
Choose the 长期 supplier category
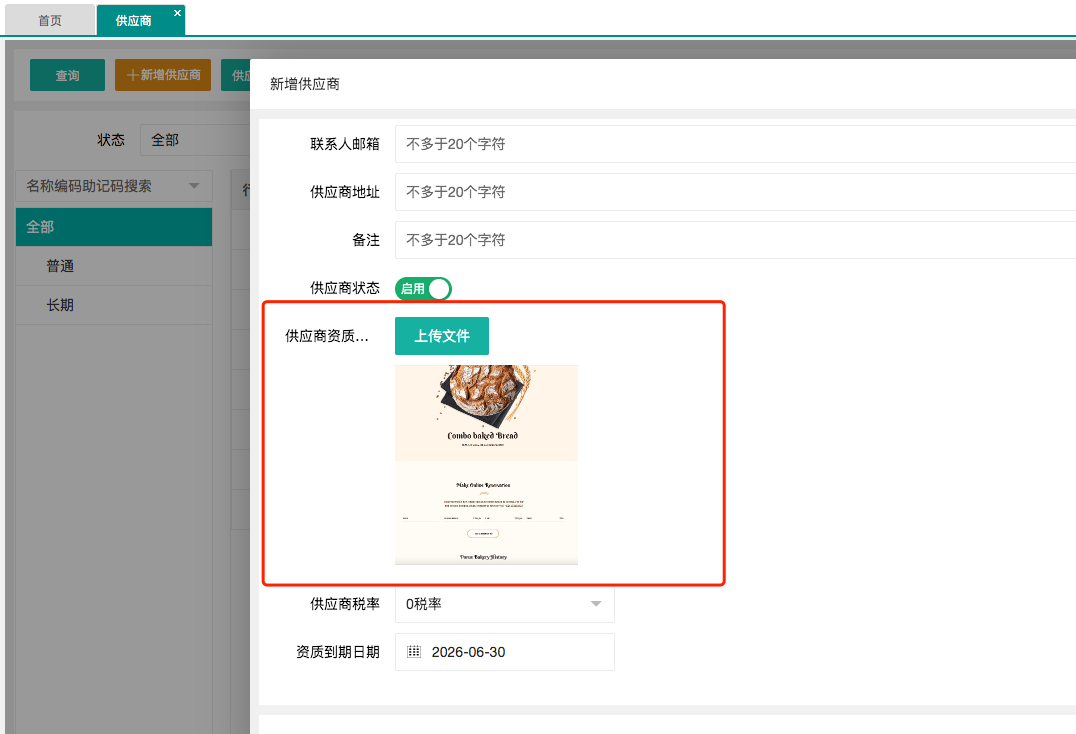click(x=60, y=305)
